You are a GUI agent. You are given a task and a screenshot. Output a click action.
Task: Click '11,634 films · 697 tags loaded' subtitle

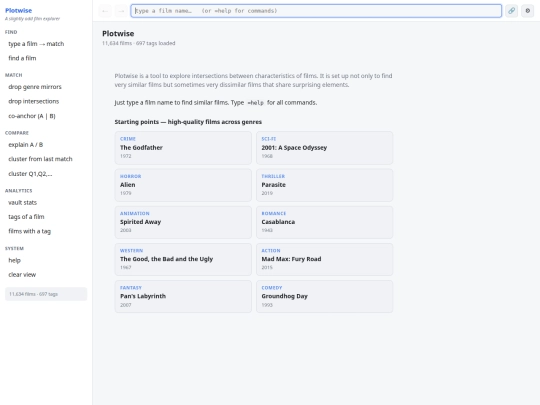[x=139, y=43]
